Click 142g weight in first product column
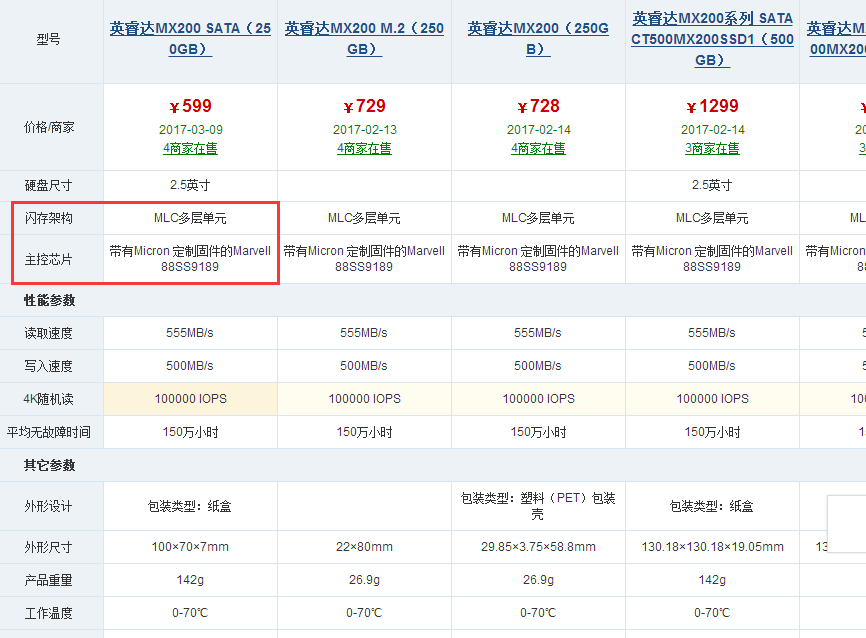The height and width of the screenshot is (638, 866). (x=190, y=579)
